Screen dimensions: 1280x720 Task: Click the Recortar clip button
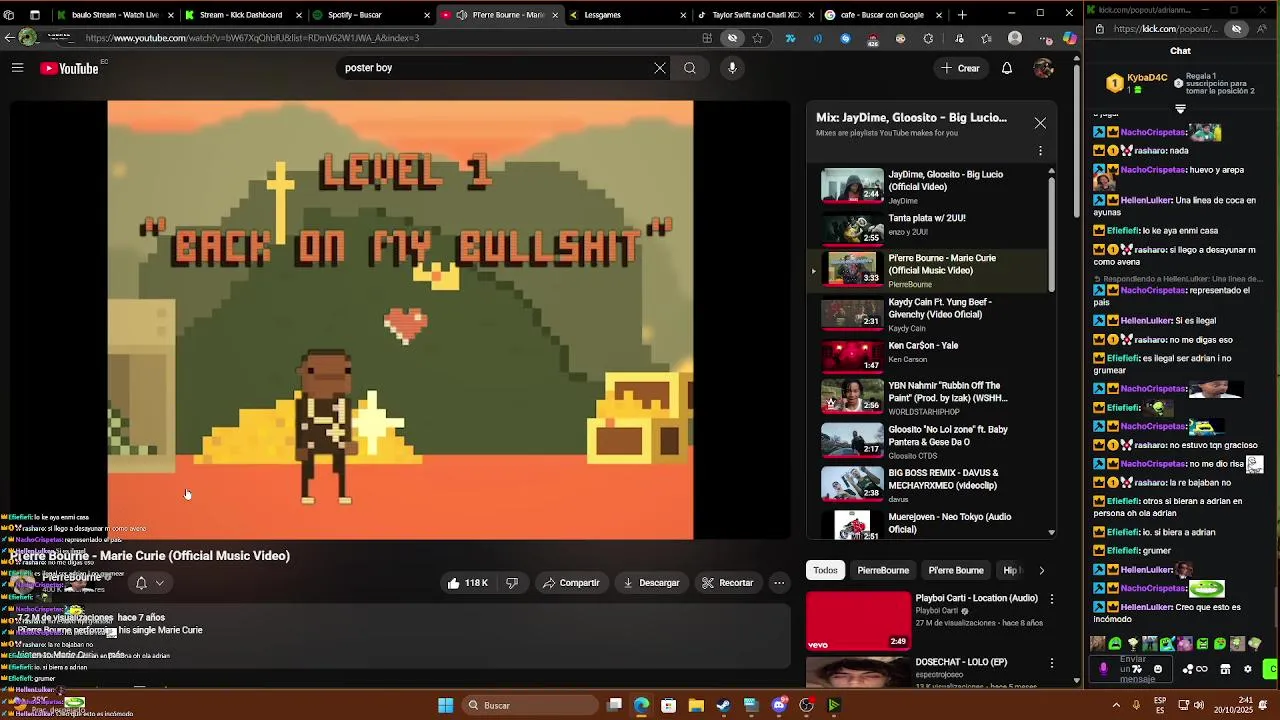(728, 583)
